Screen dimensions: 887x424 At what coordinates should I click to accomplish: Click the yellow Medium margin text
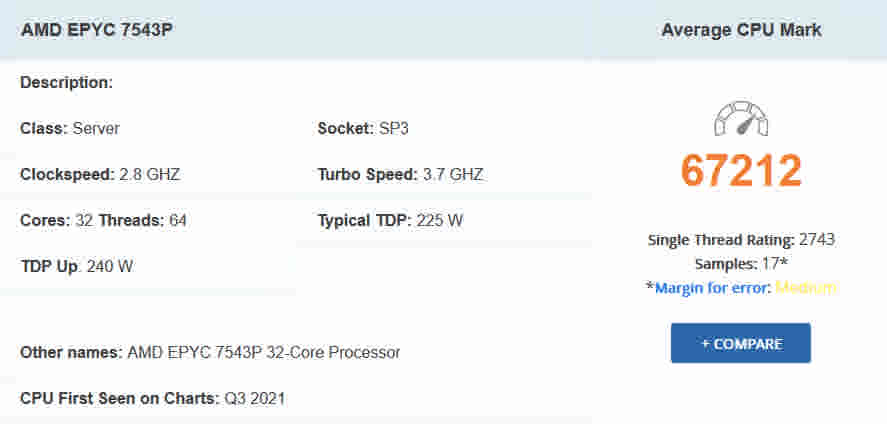805,288
